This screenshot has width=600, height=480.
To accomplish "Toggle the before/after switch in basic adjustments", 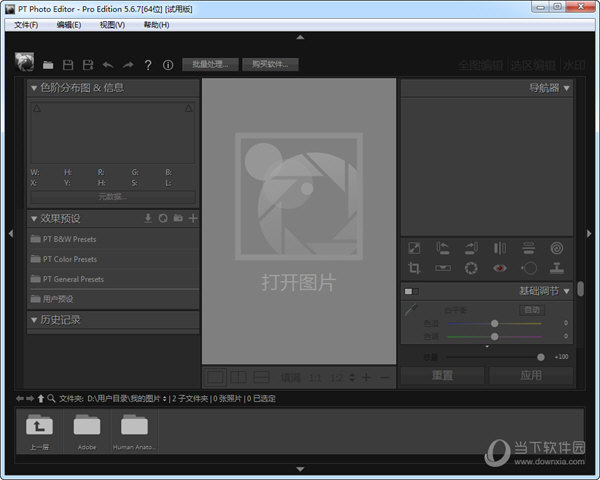I will coord(411,292).
